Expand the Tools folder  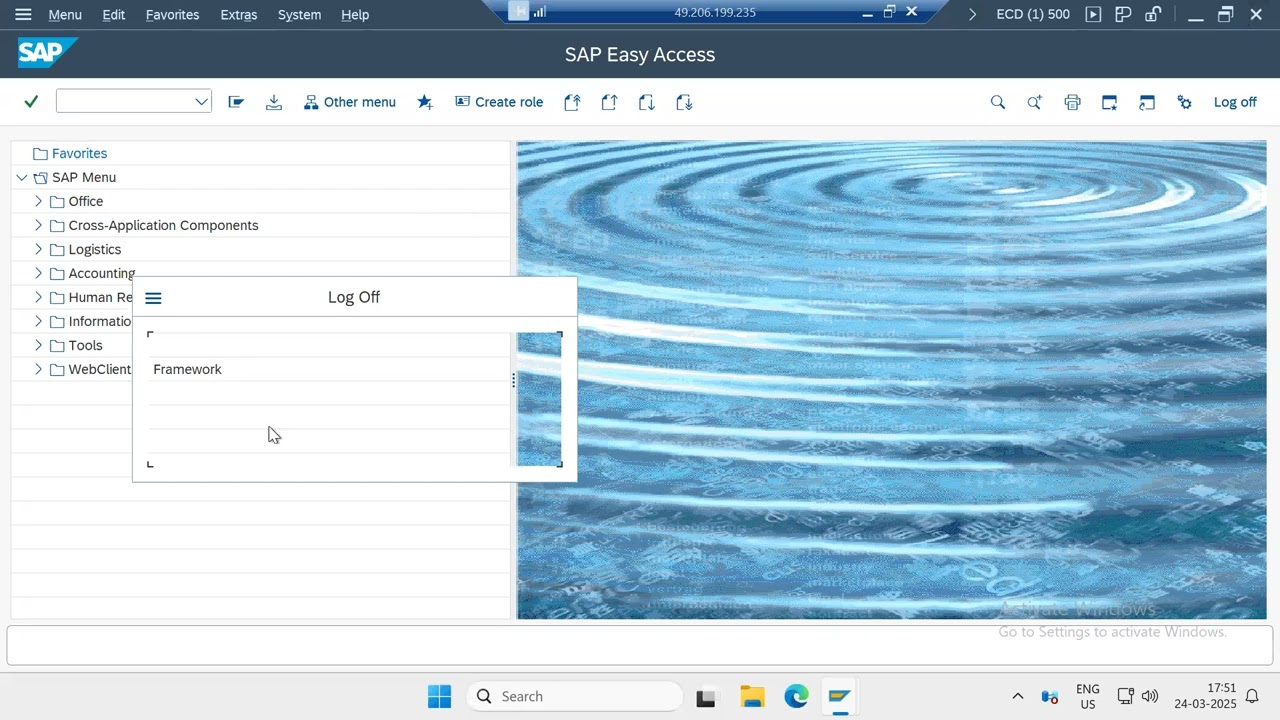(38, 345)
